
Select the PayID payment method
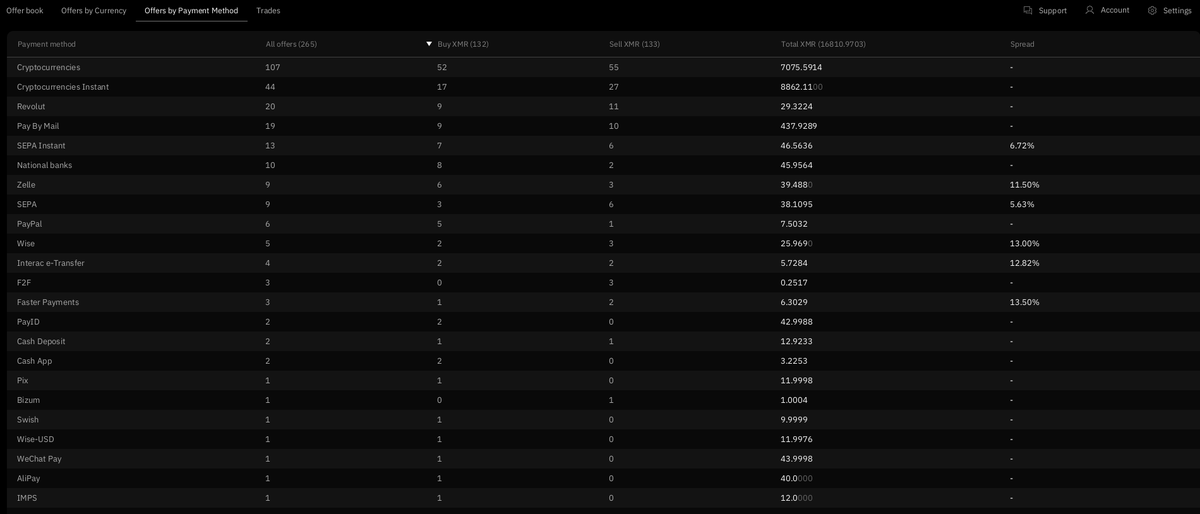click(x=28, y=321)
